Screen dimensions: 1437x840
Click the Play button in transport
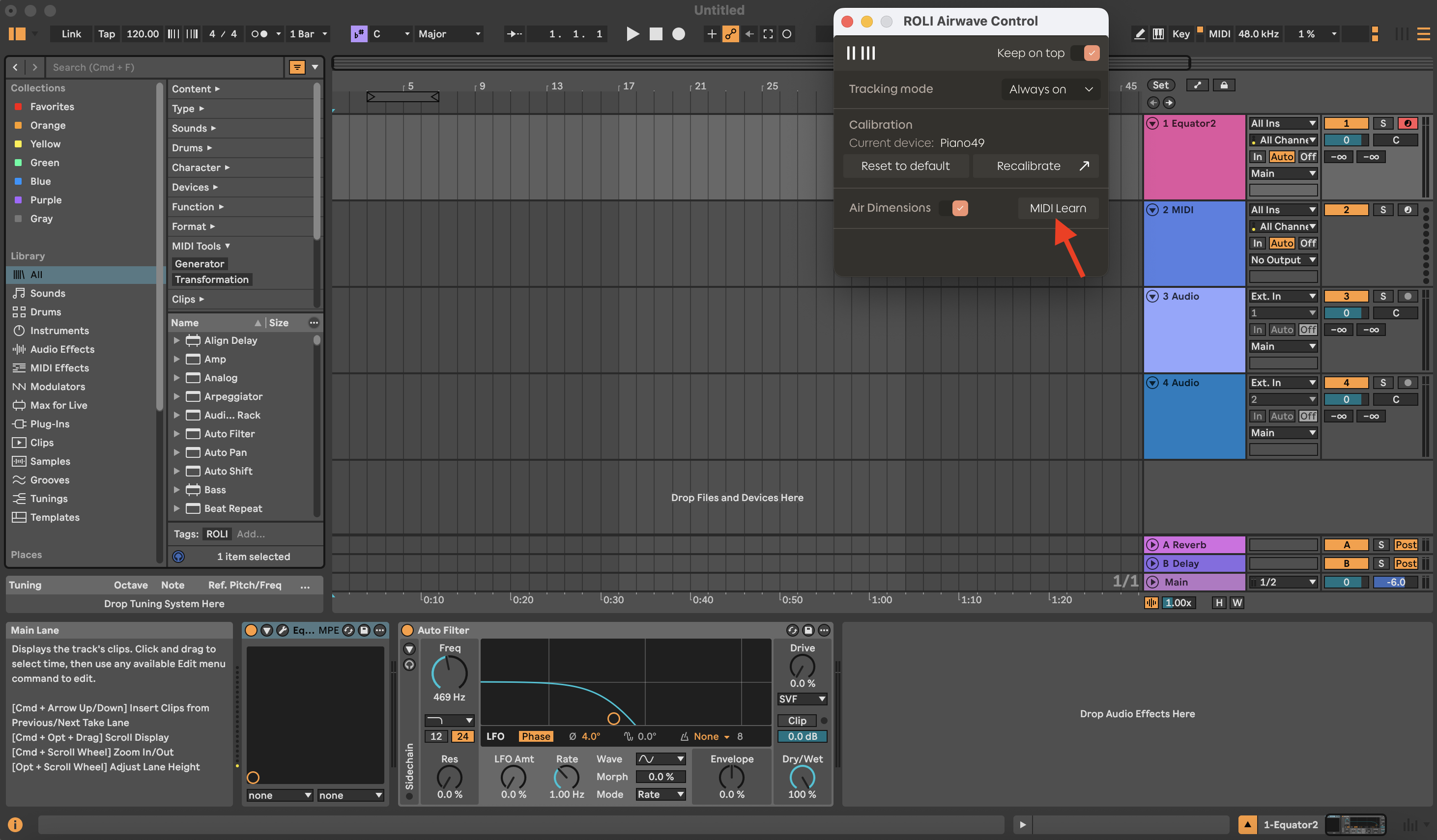pyautogui.click(x=632, y=33)
